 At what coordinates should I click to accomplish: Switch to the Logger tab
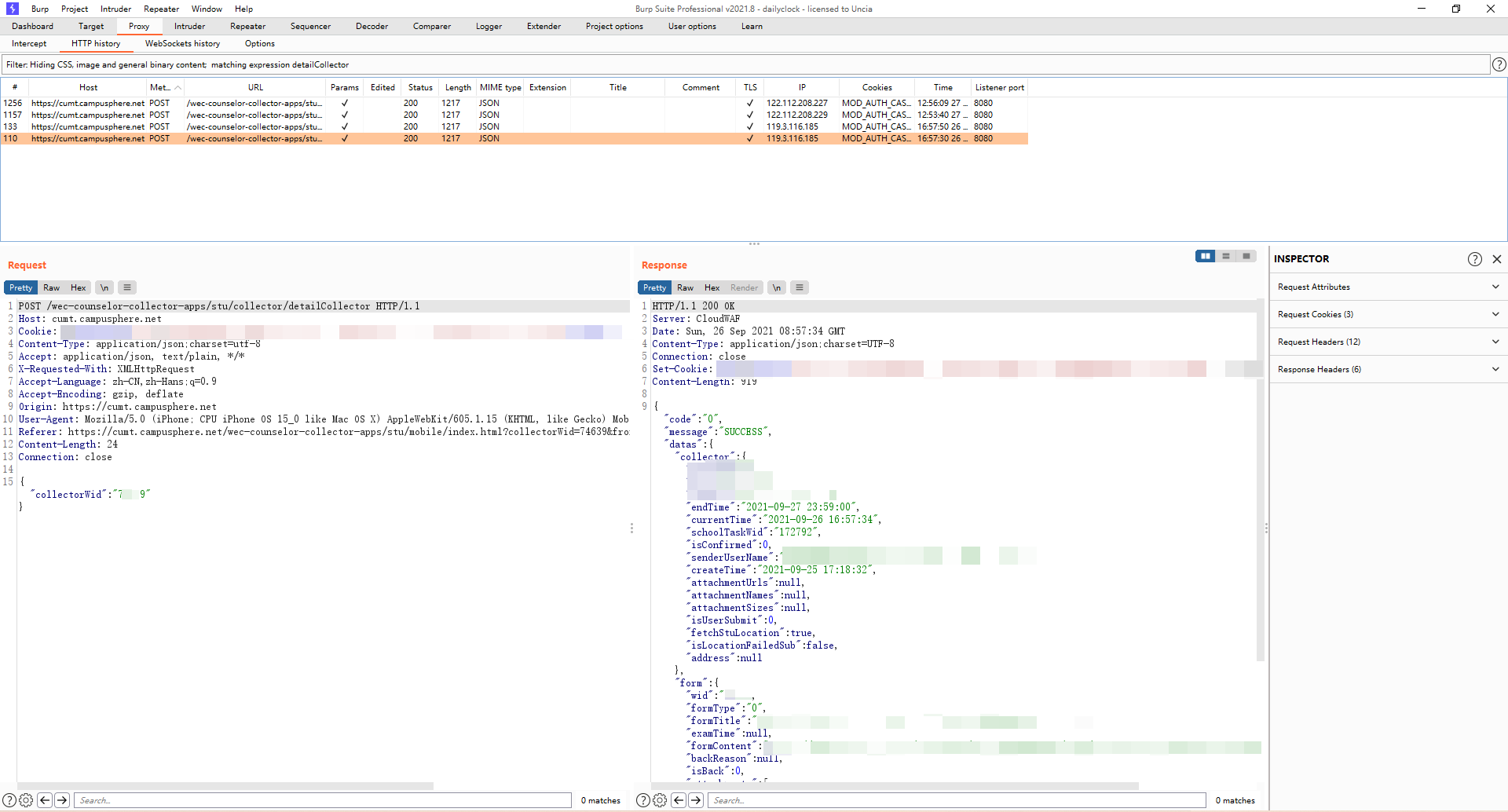(489, 26)
